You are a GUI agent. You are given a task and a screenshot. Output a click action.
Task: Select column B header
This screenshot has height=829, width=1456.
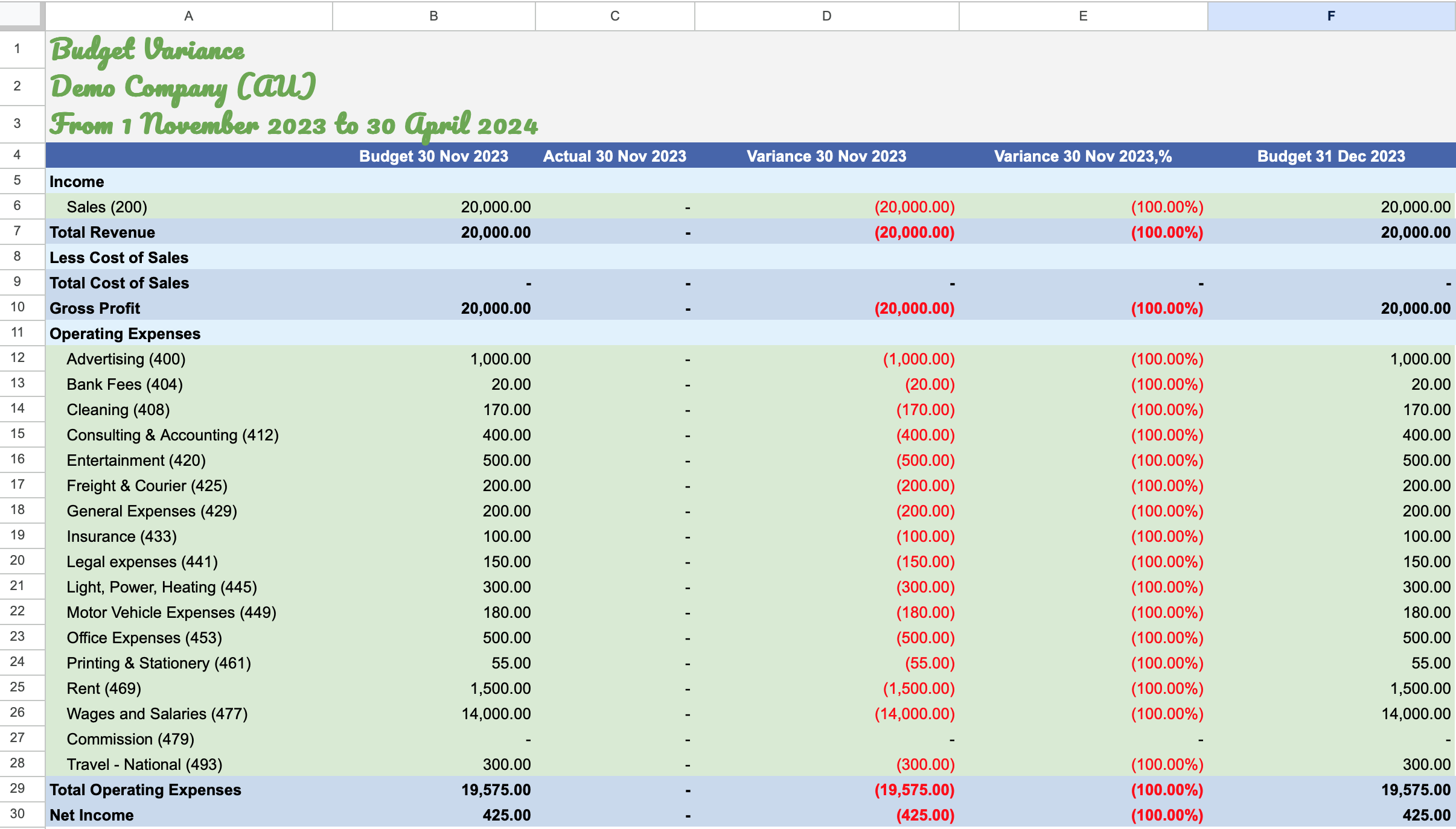click(433, 16)
